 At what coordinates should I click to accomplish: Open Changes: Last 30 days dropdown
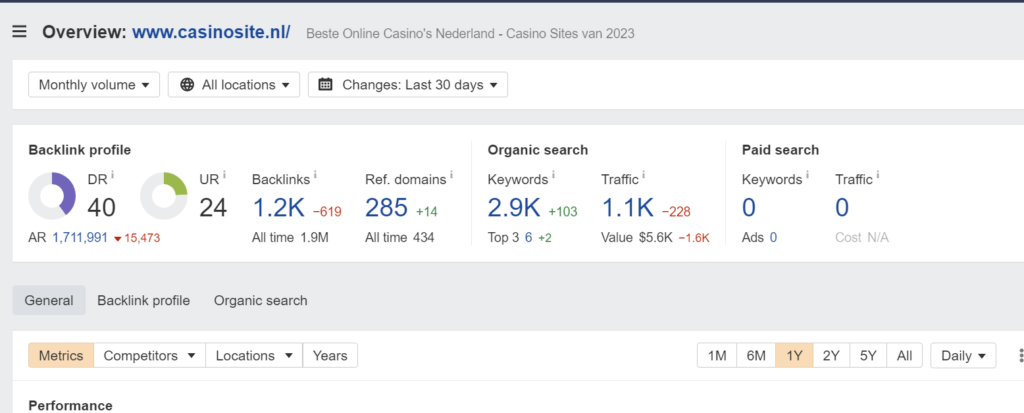point(407,85)
